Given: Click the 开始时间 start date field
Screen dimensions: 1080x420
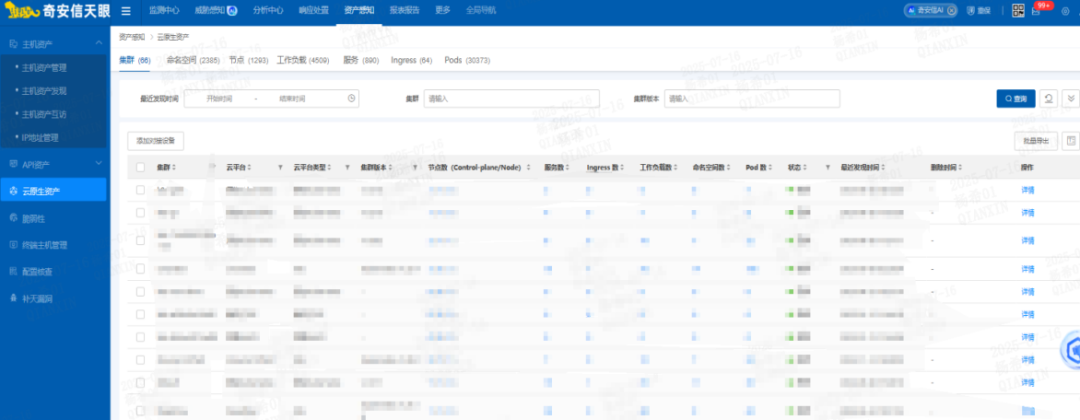Looking at the screenshot, I should click(220, 98).
